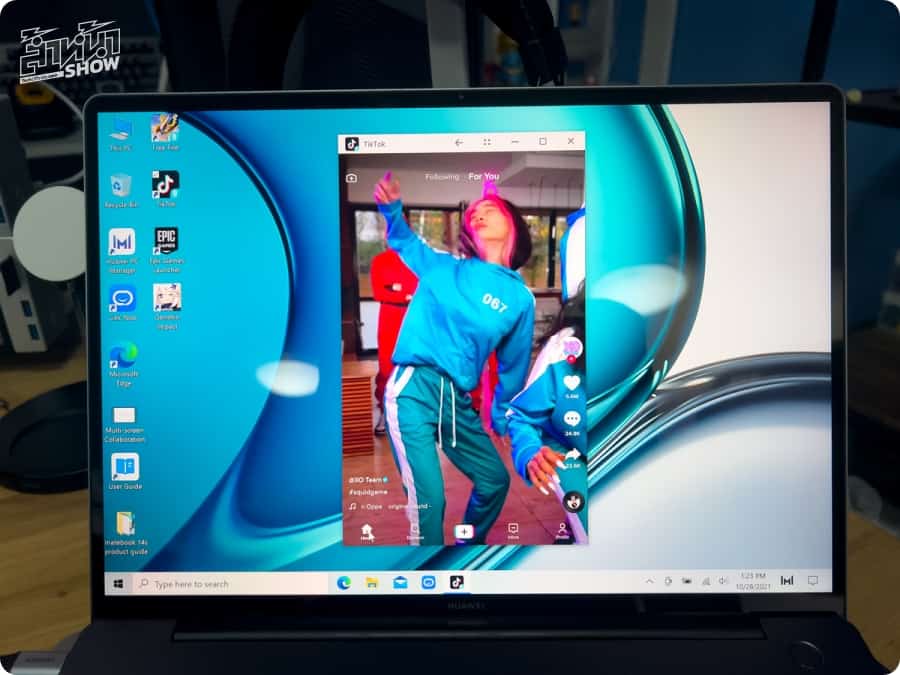Open Link Now from the taskbar

[x=428, y=583]
